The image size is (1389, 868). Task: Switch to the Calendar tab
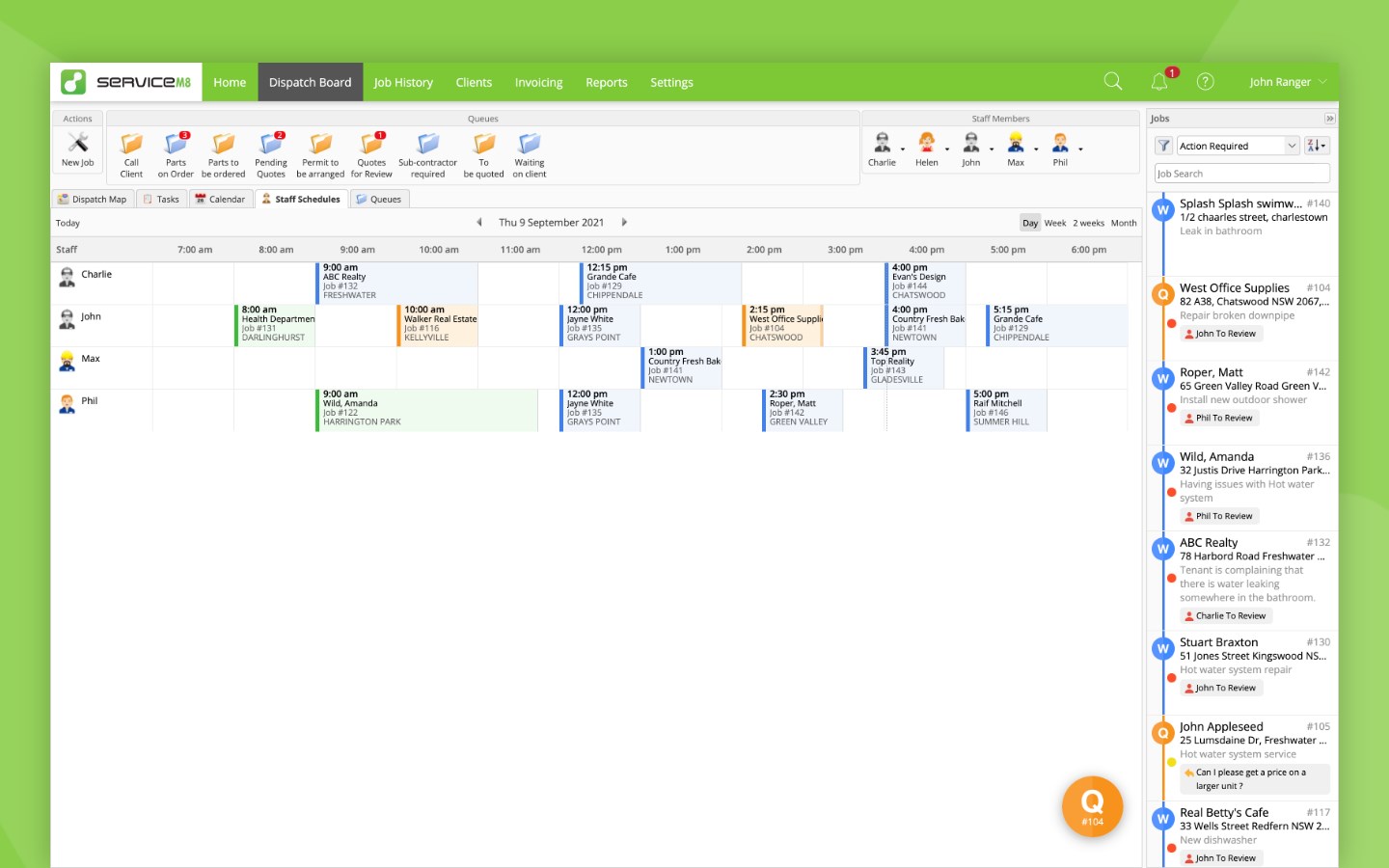coord(220,199)
